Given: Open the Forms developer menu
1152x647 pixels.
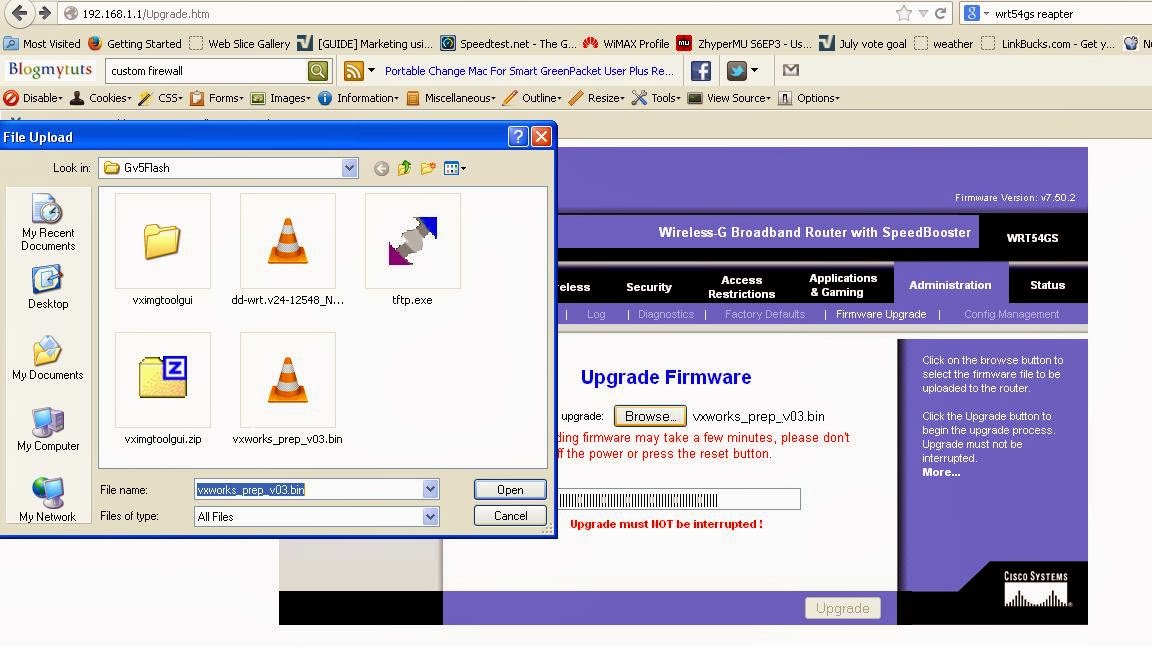Looking at the screenshot, I should pos(217,98).
